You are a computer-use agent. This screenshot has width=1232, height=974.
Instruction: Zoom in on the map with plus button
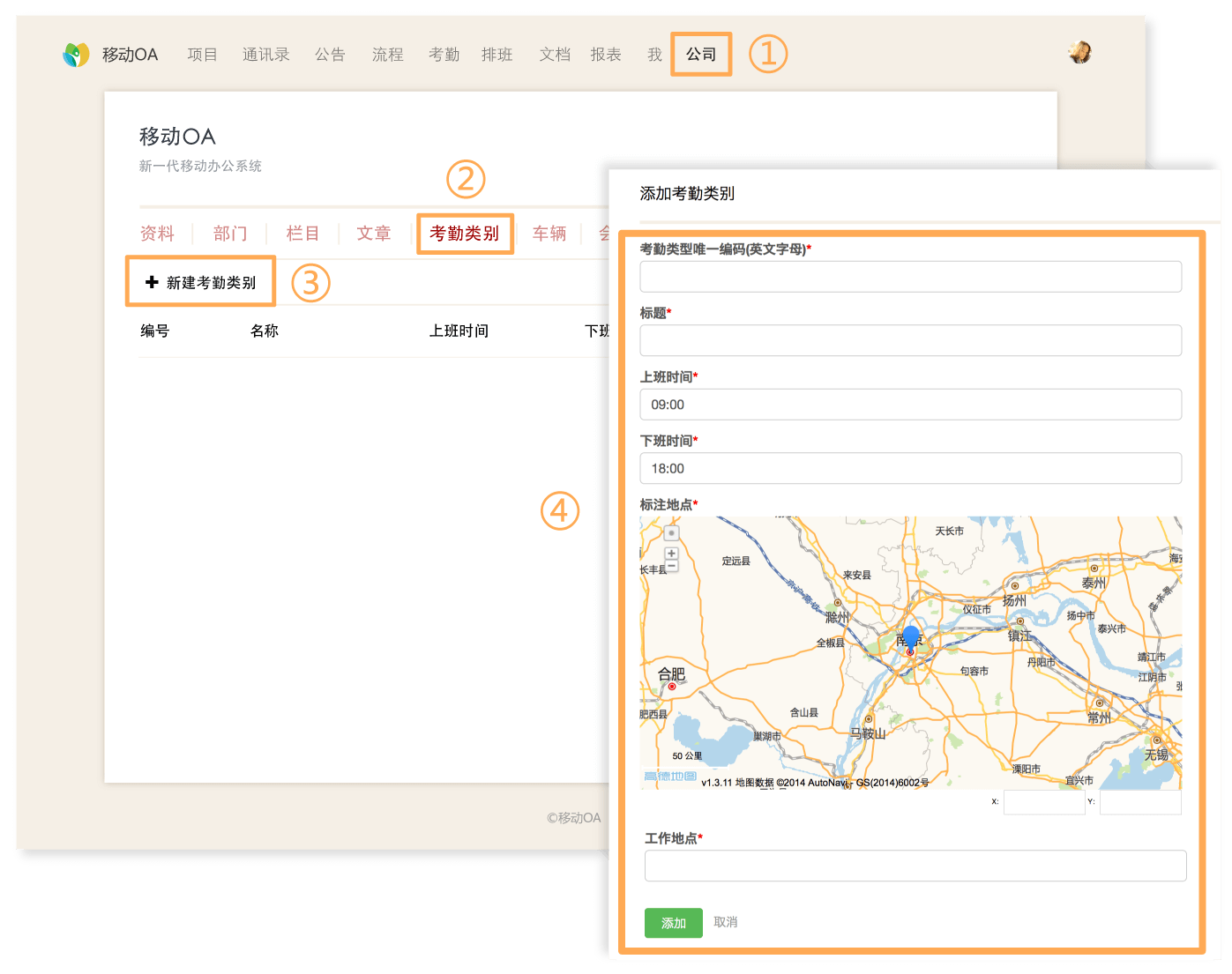click(671, 554)
